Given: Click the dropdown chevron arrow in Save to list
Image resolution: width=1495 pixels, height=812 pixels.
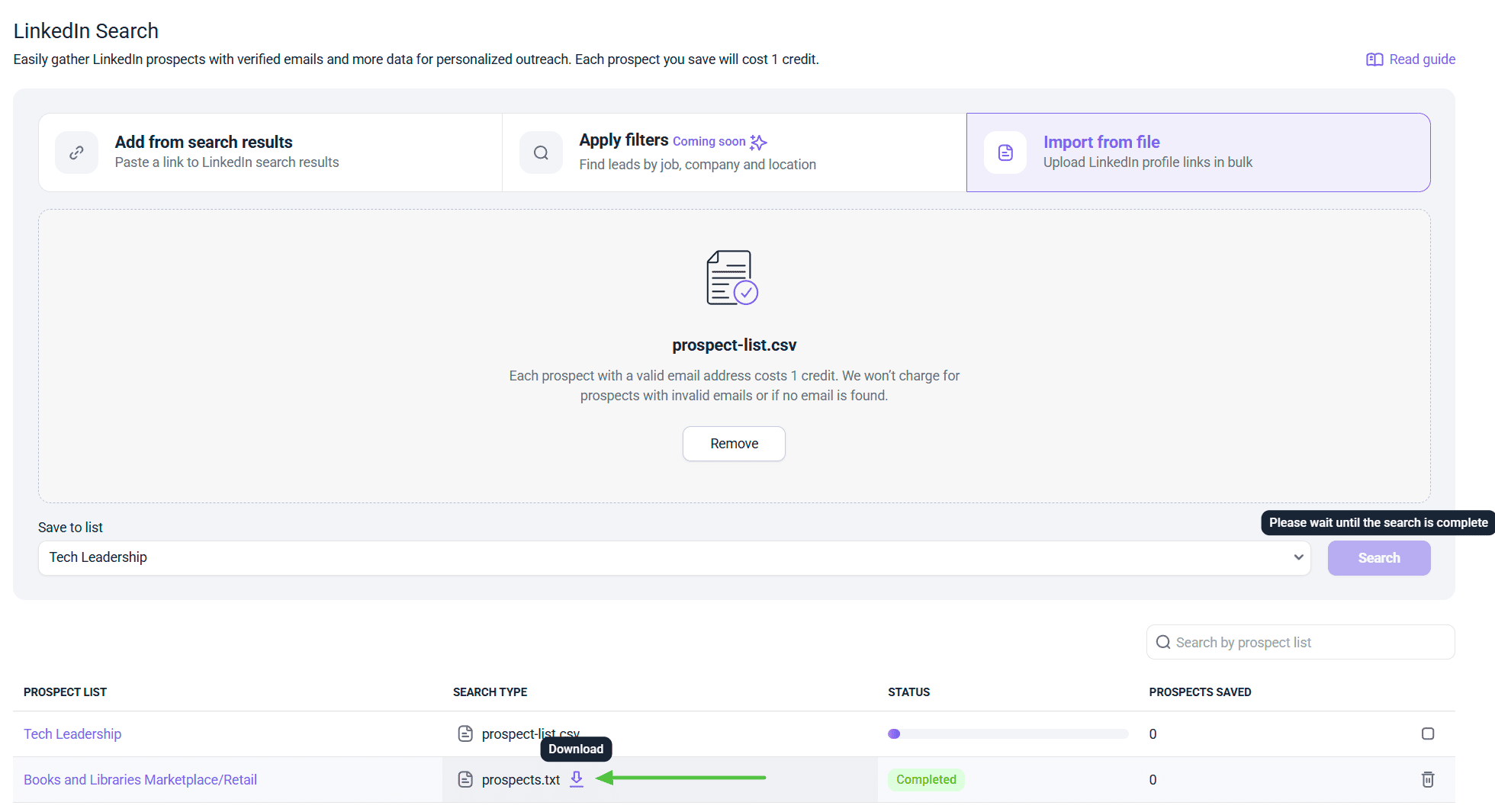Looking at the screenshot, I should click(x=1298, y=557).
